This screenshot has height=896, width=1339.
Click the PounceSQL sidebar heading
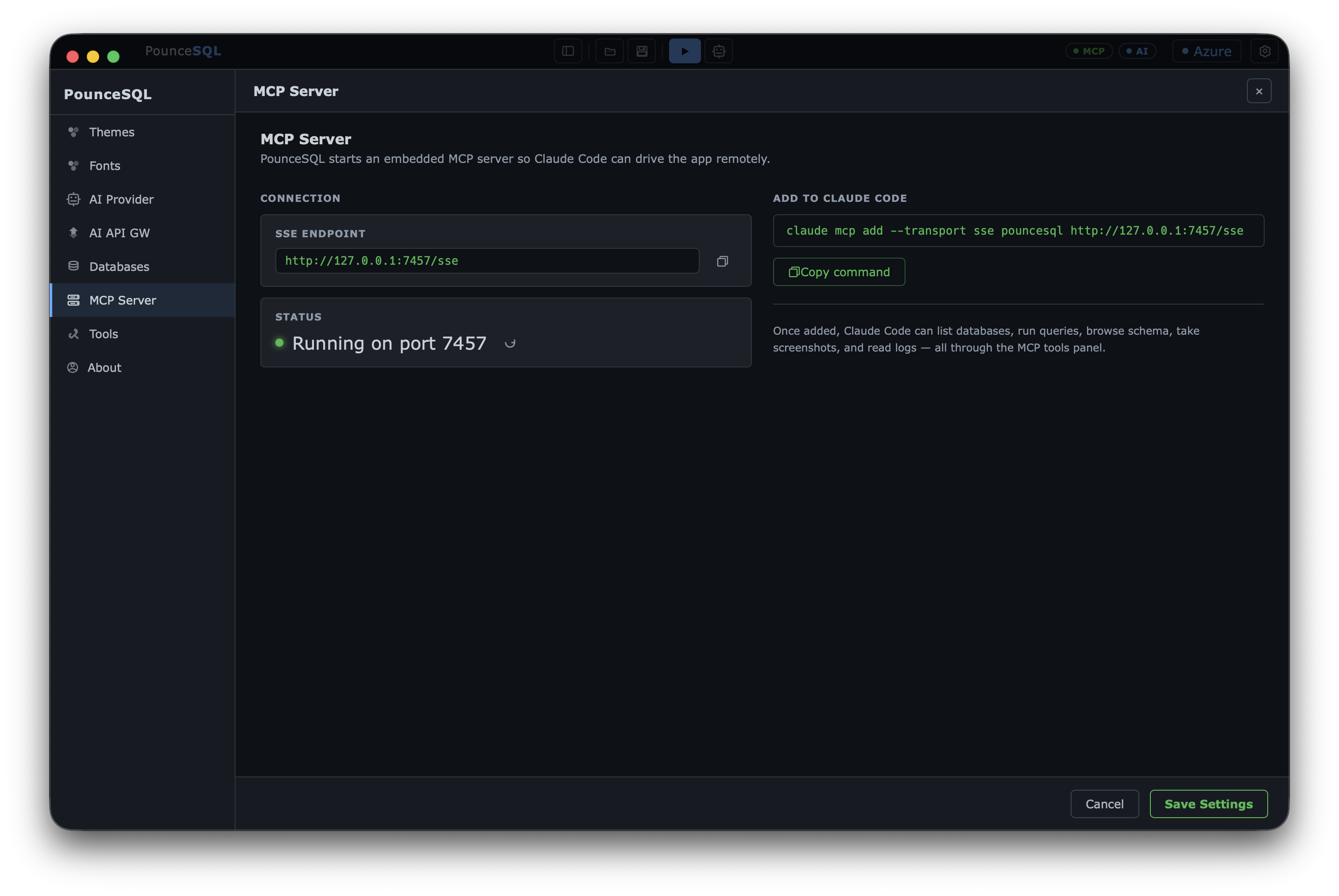(108, 94)
